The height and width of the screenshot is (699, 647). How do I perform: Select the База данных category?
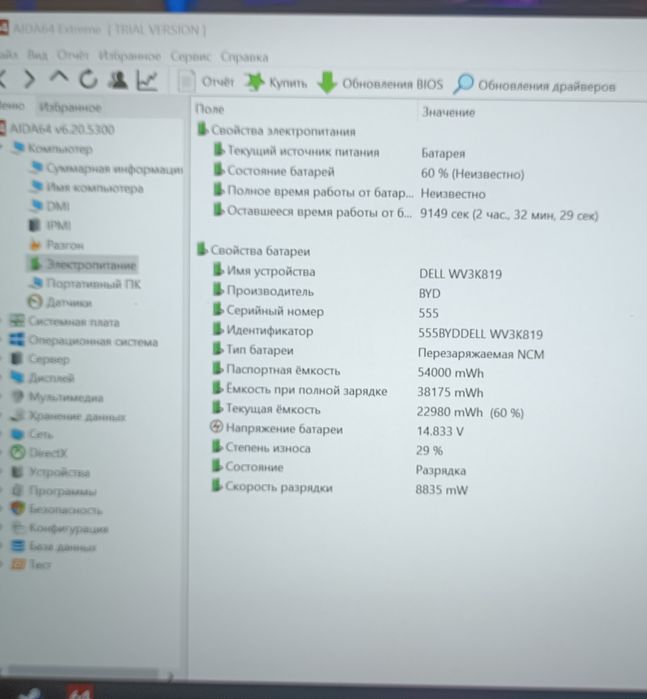click(x=54, y=547)
